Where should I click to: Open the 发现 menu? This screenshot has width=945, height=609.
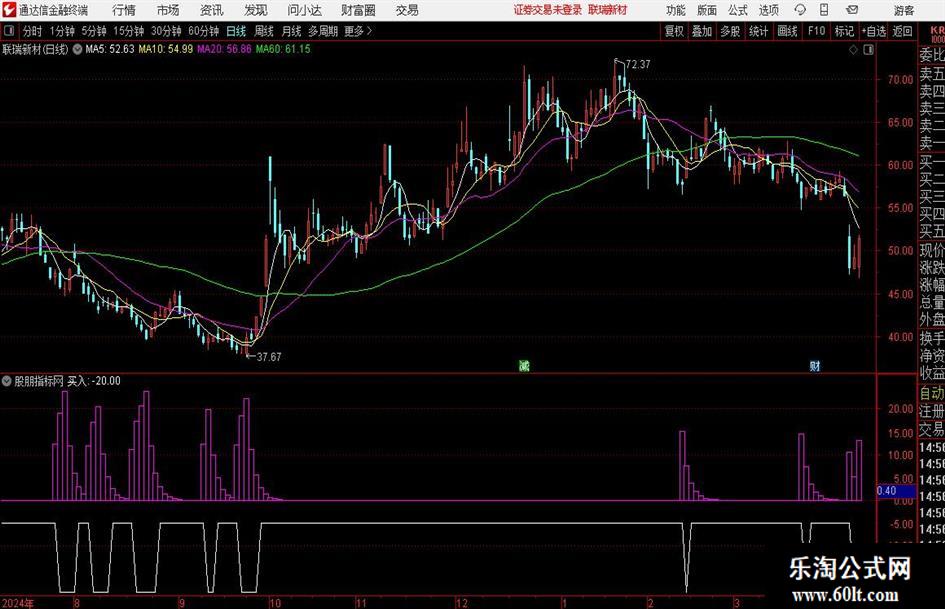click(x=256, y=10)
